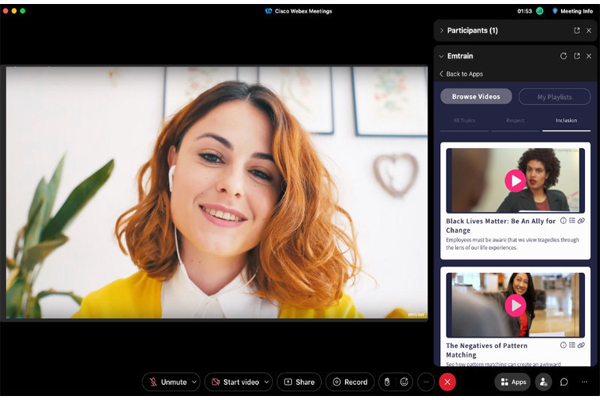Viewport: 600px width, 400px height.
Task: Unmute the microphone
Action: click(168, 382)
